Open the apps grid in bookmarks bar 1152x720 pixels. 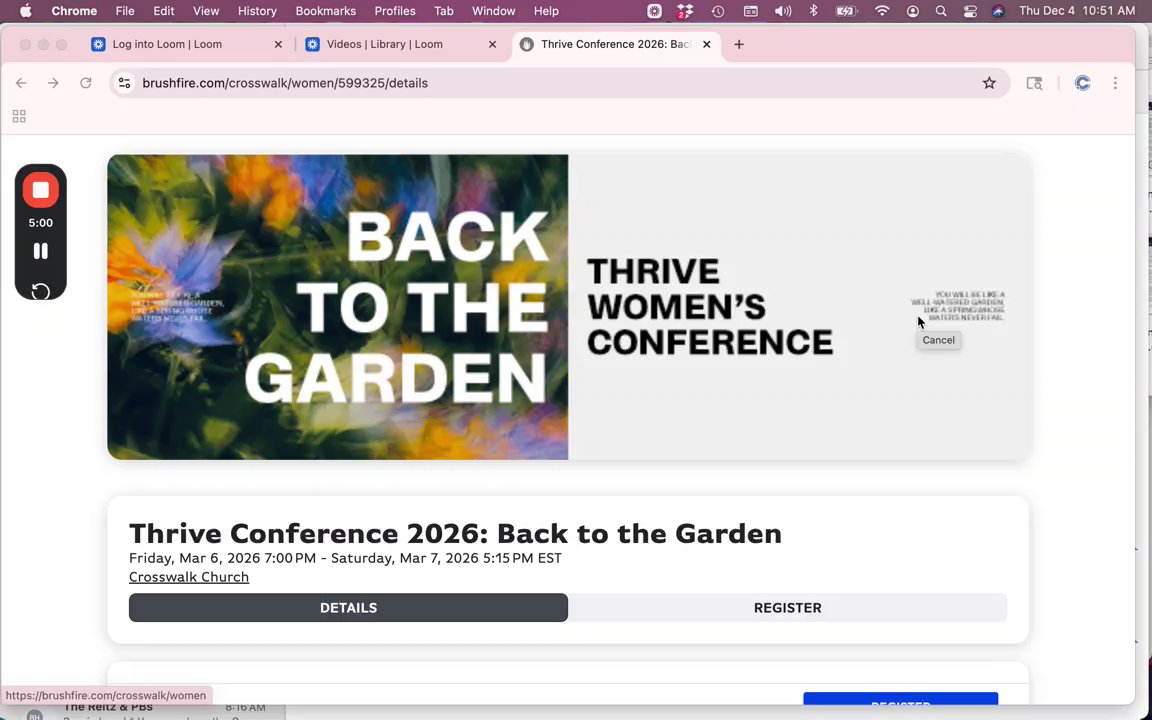point(19,116)
